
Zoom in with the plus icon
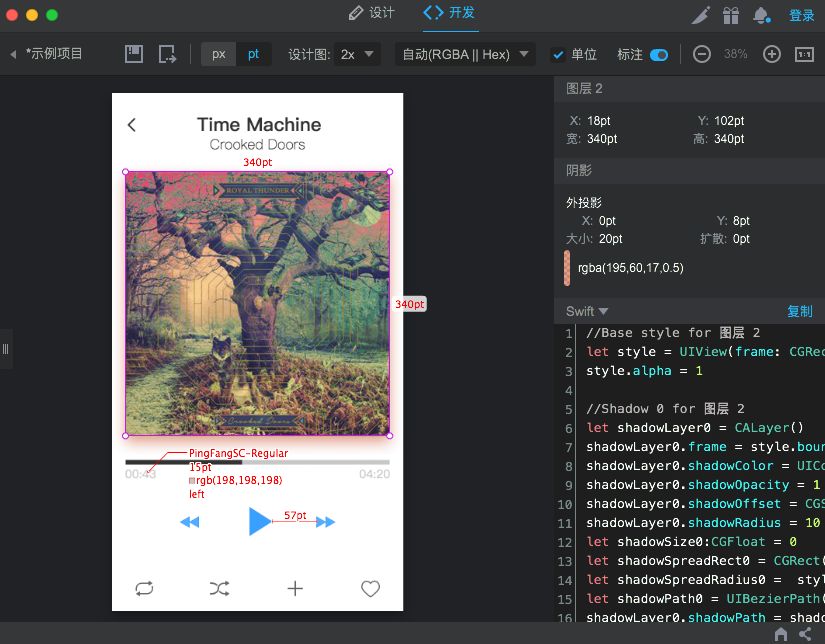click(x=771, y=54)
